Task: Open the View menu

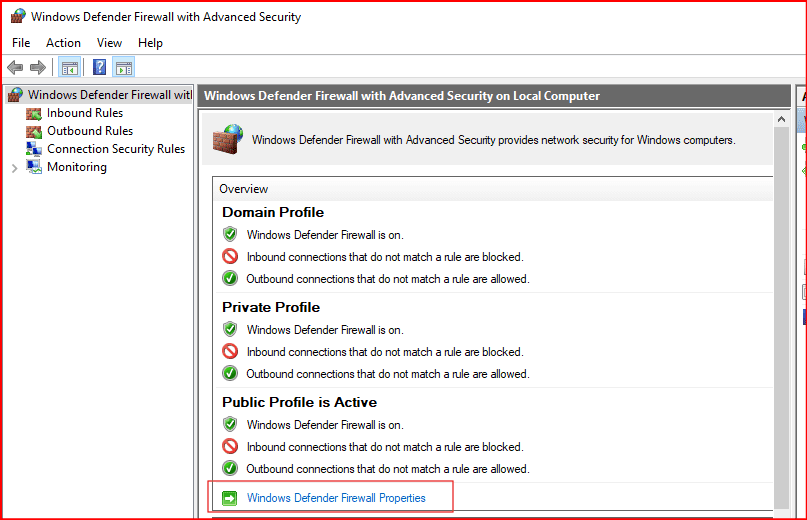Action: [109, 43]
